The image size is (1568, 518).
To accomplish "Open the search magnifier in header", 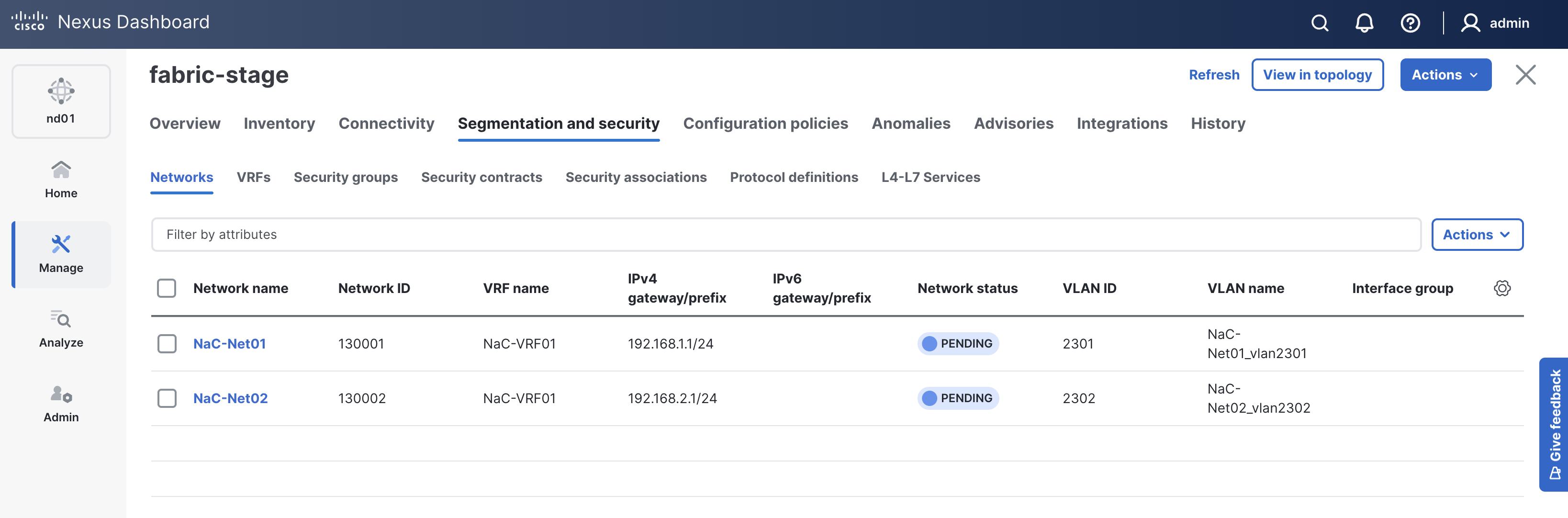I will point(1319,23).
